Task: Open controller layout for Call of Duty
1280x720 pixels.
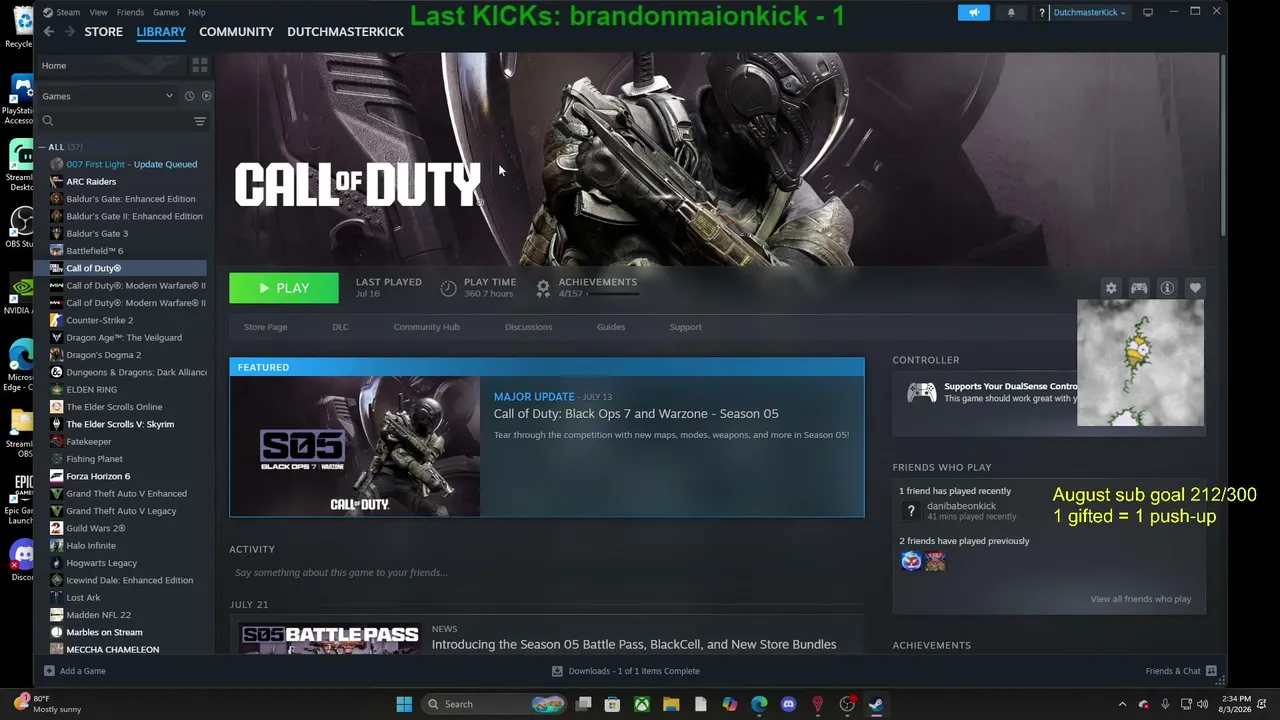Action: [x=1139, y=288]
